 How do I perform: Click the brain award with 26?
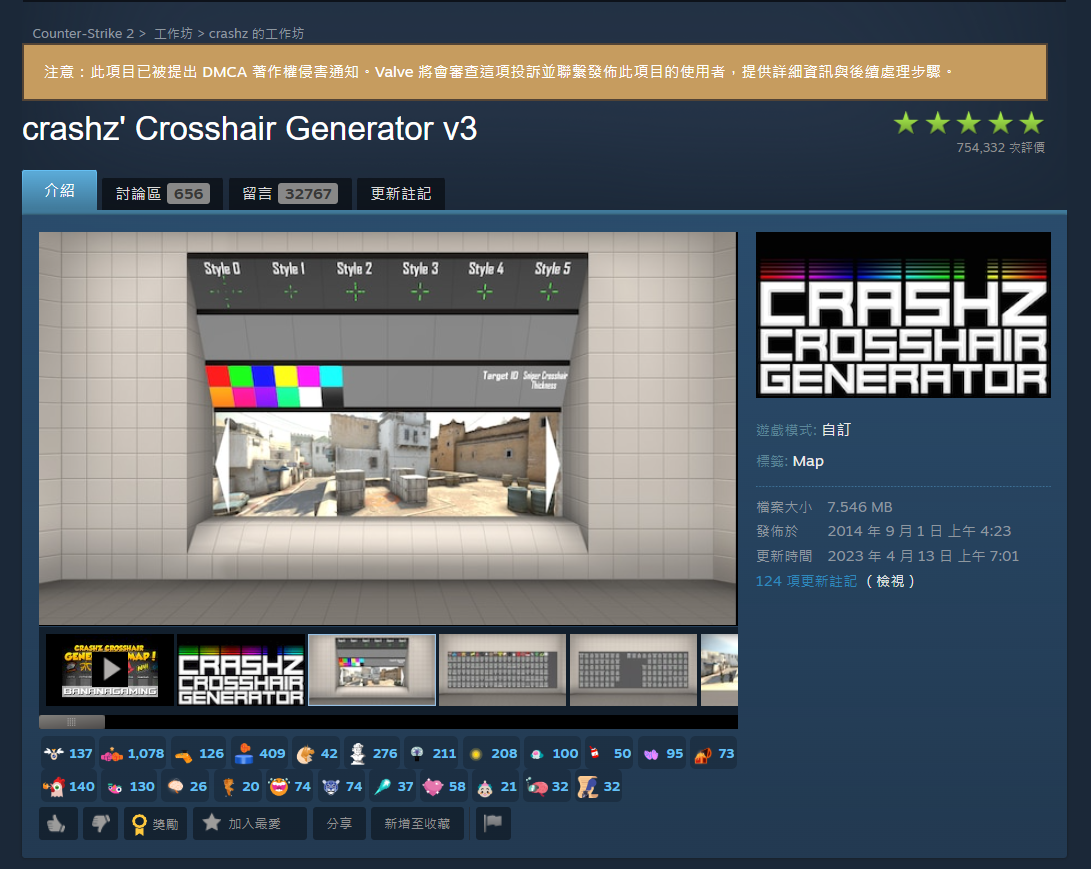click(186, 786)
